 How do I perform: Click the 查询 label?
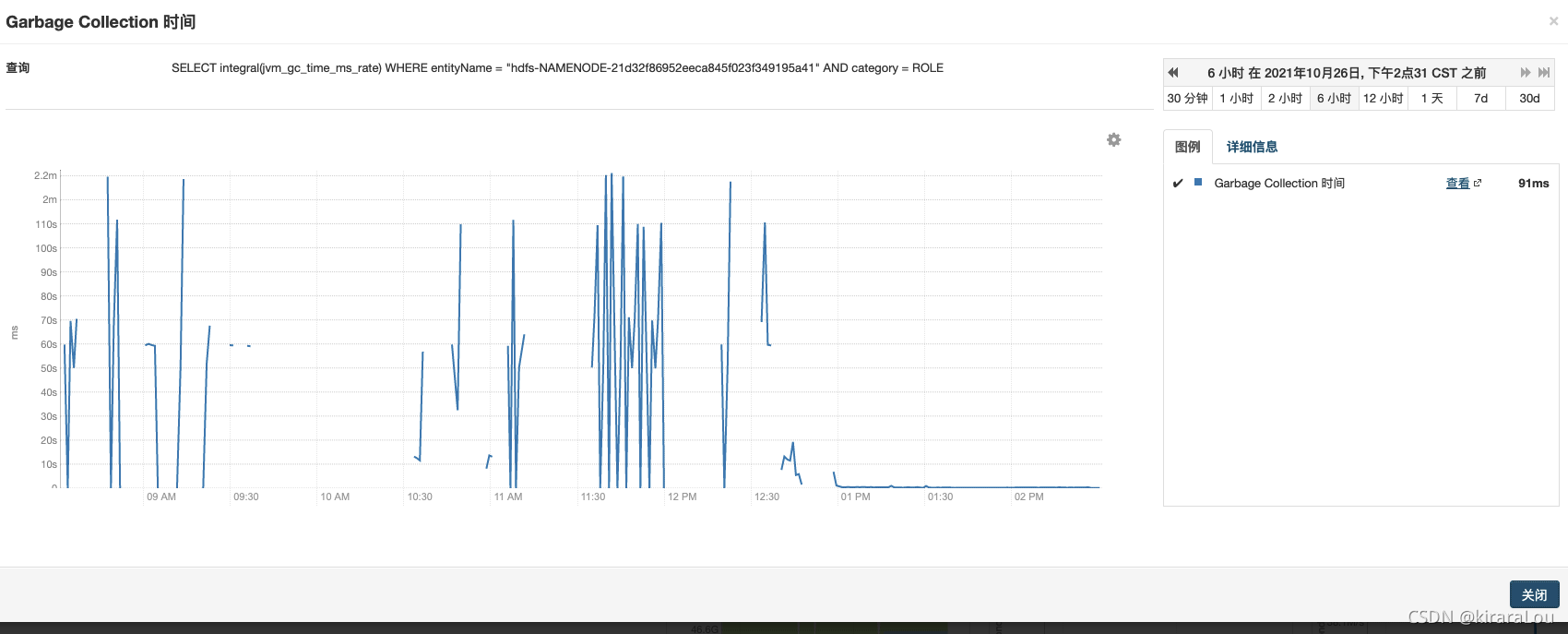click(x=18, y=68)
